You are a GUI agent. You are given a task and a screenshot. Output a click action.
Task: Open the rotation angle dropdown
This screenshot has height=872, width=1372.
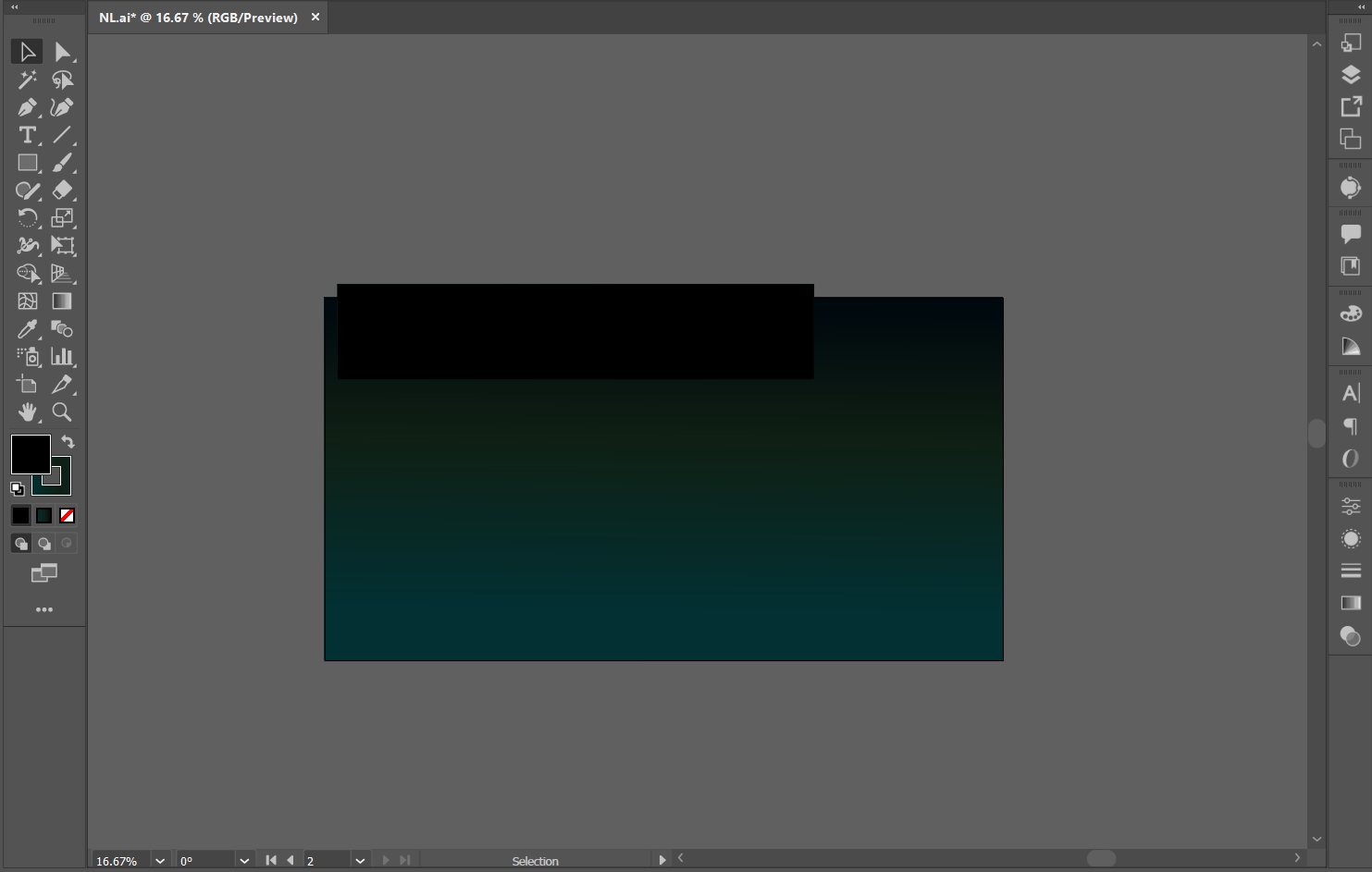243,860
